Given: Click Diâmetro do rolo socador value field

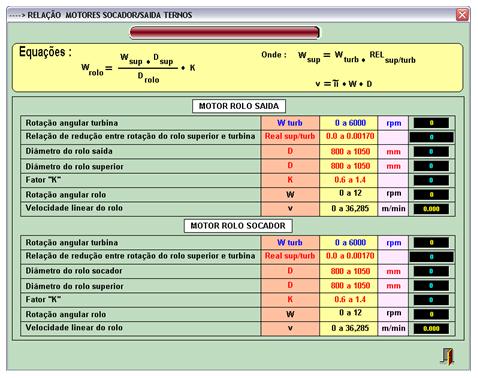Looking at the screenshot, I should [431, 271].
